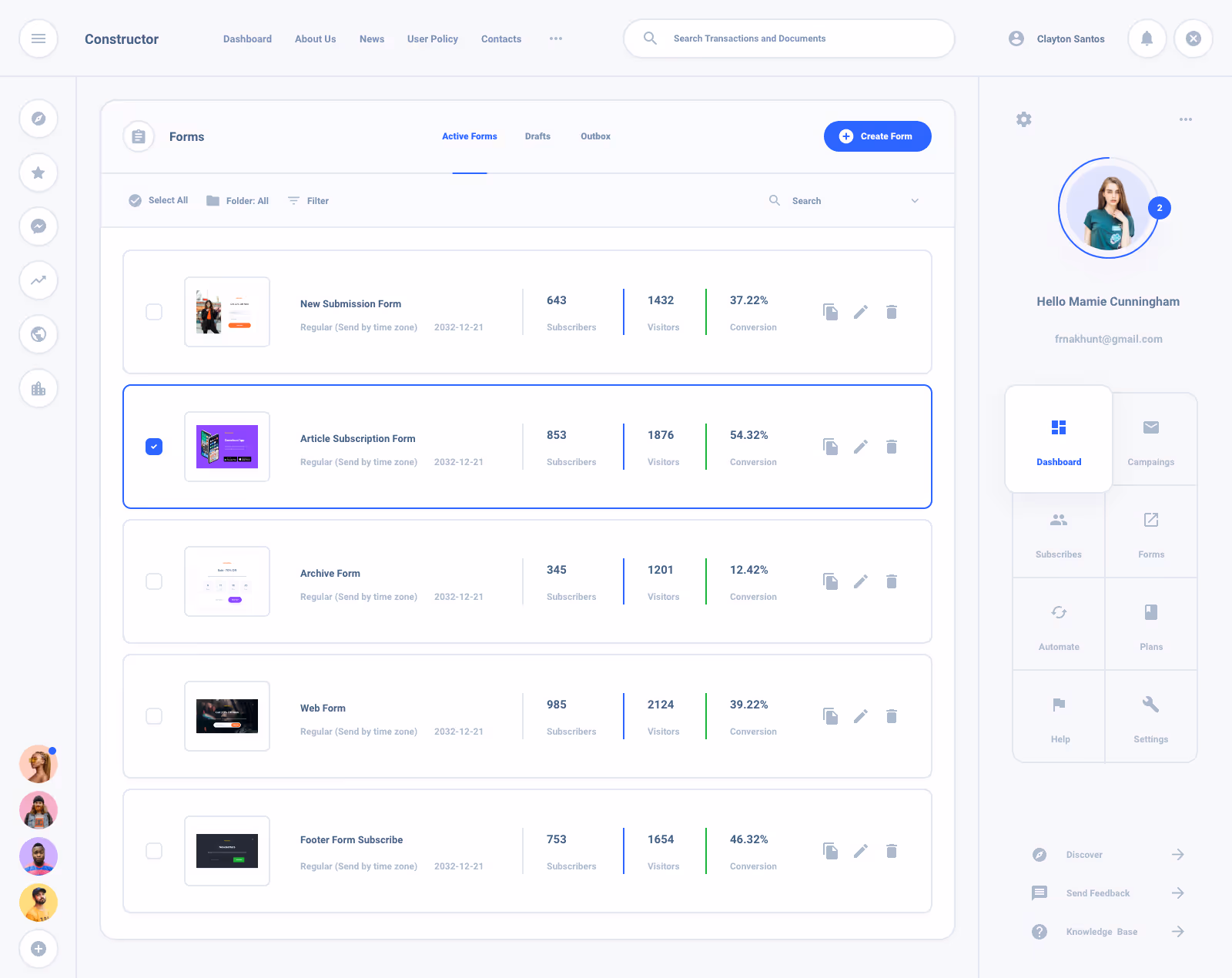
Task: Open the Contacts menu item
Action: 500,39
